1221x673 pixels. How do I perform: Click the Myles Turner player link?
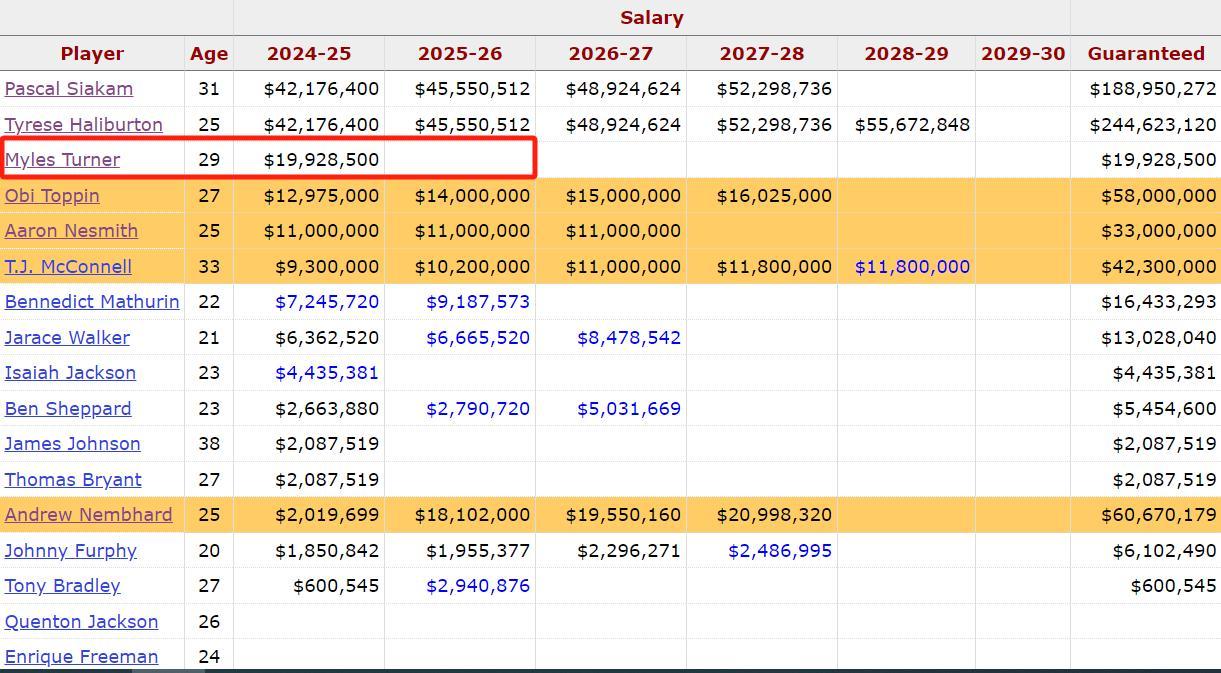point(62,160)
